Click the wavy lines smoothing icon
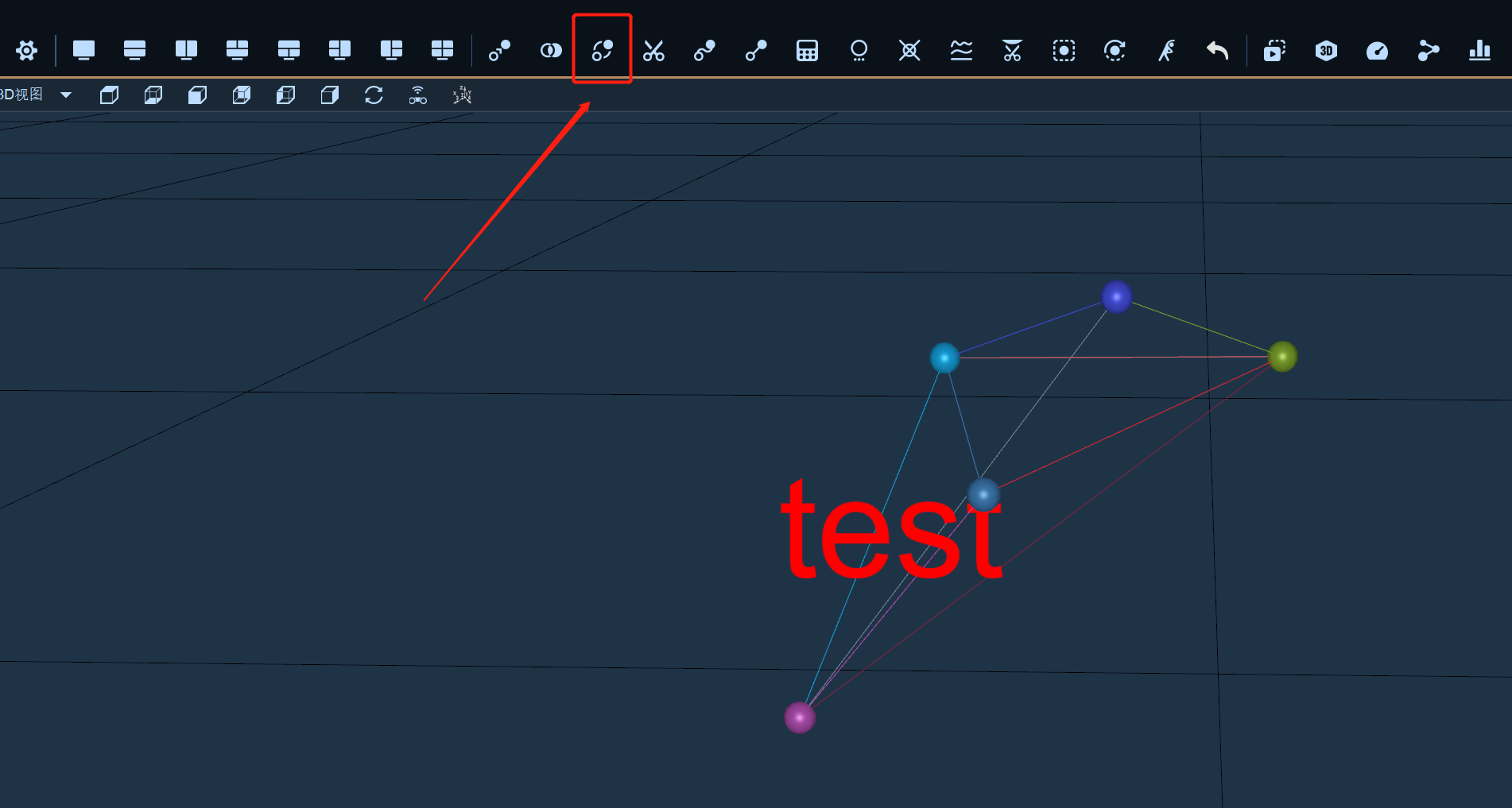1512x808 pixels. [x=961, y=51]
